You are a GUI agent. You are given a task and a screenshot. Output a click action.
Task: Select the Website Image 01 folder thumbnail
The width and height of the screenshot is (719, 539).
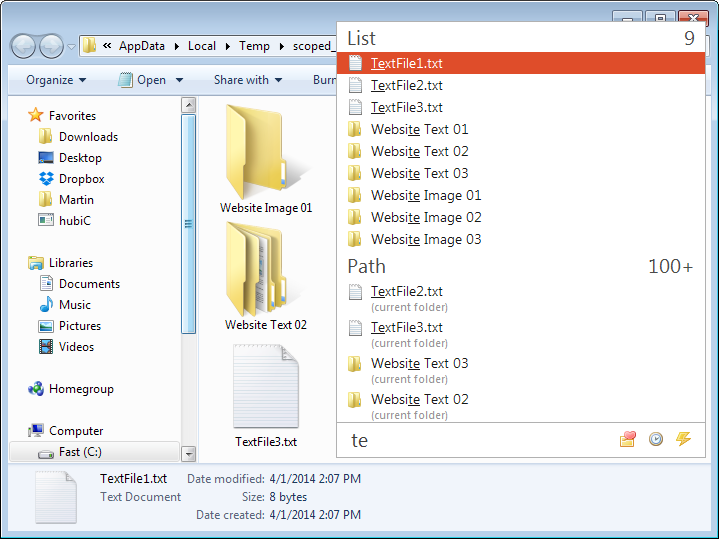point(266,159)
